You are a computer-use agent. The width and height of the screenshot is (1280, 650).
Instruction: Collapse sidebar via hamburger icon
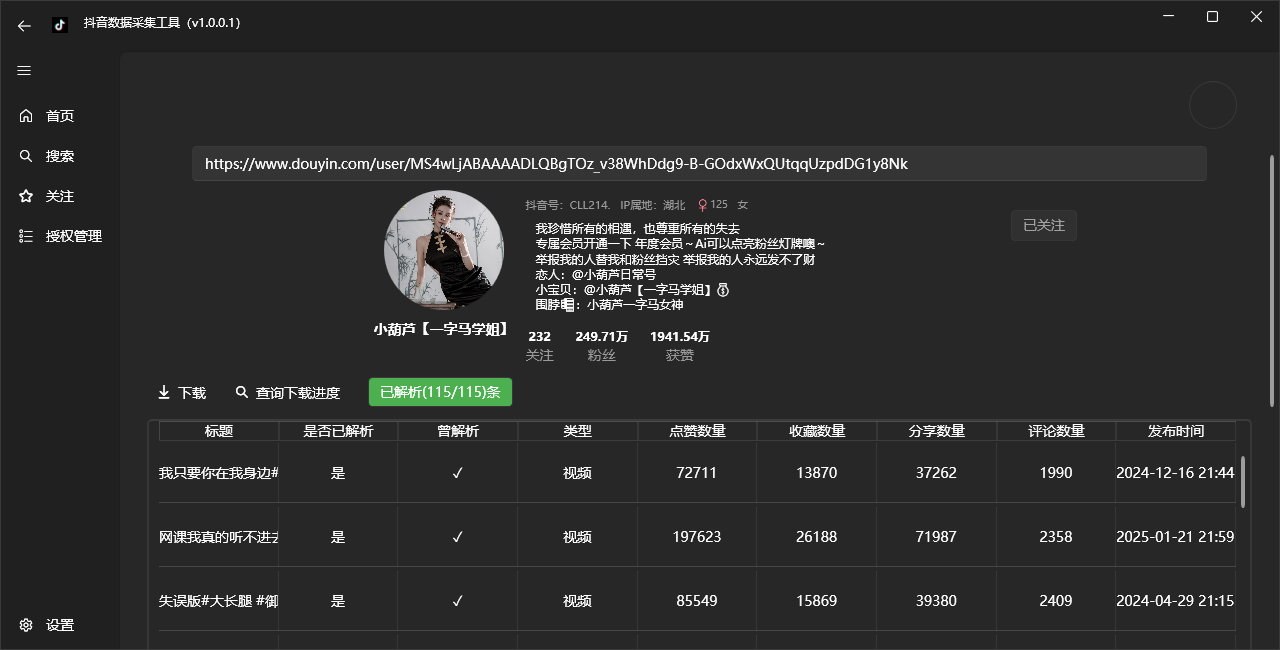(24, 70)
